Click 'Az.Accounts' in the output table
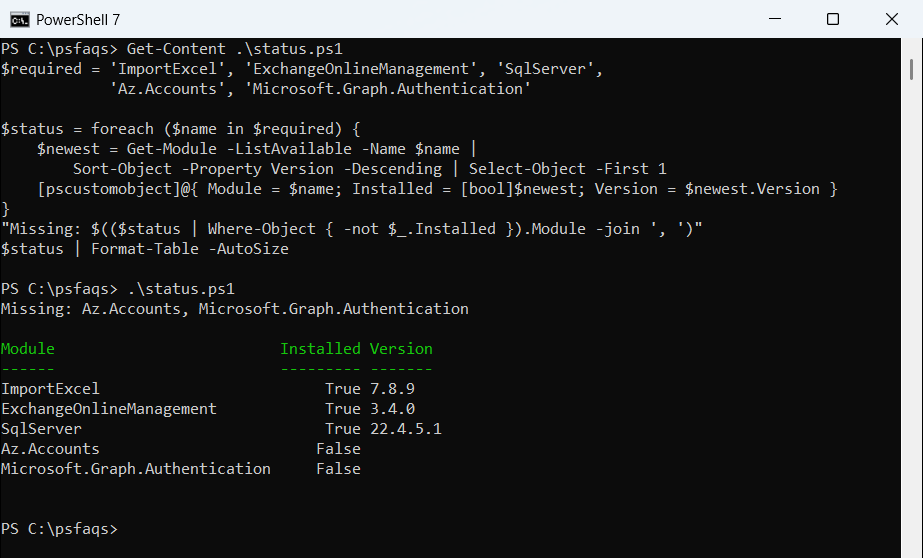The height and width of the screenshot is (558, 923). pyautogui.click(x=50, y=449)
